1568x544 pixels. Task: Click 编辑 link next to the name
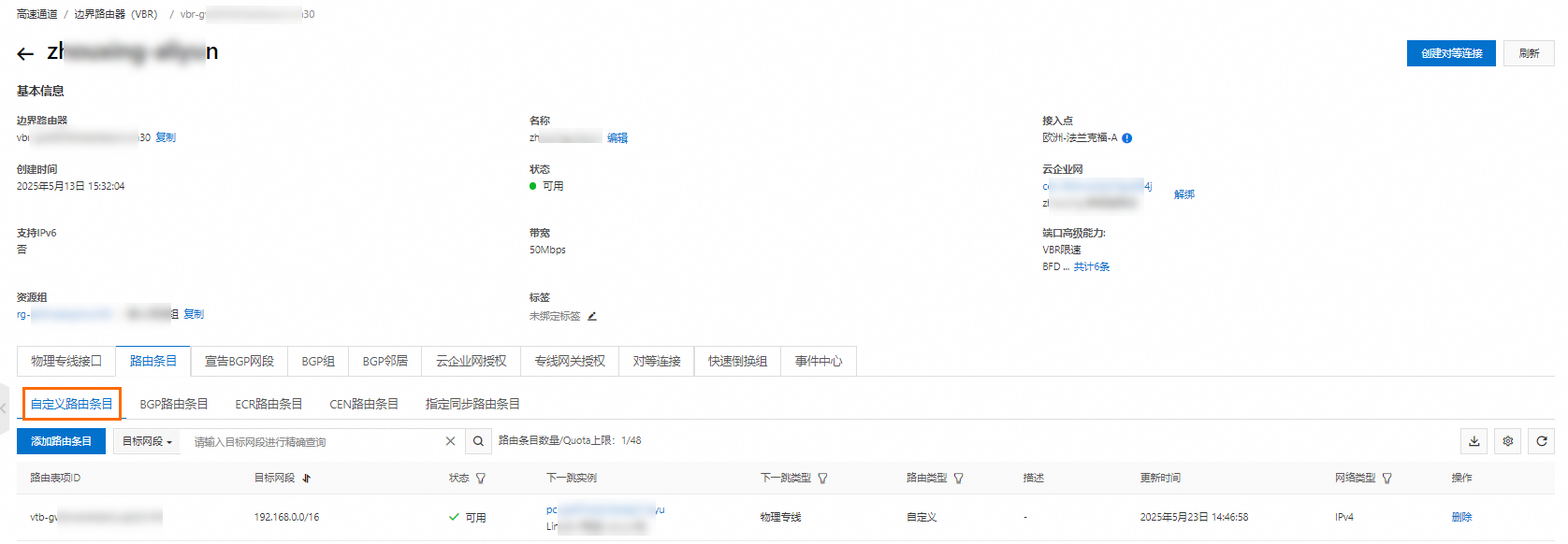pos(617,137)
